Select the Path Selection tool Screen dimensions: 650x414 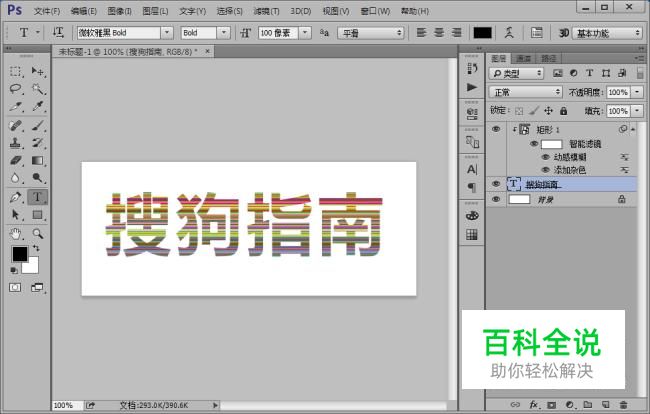(16, 215)
